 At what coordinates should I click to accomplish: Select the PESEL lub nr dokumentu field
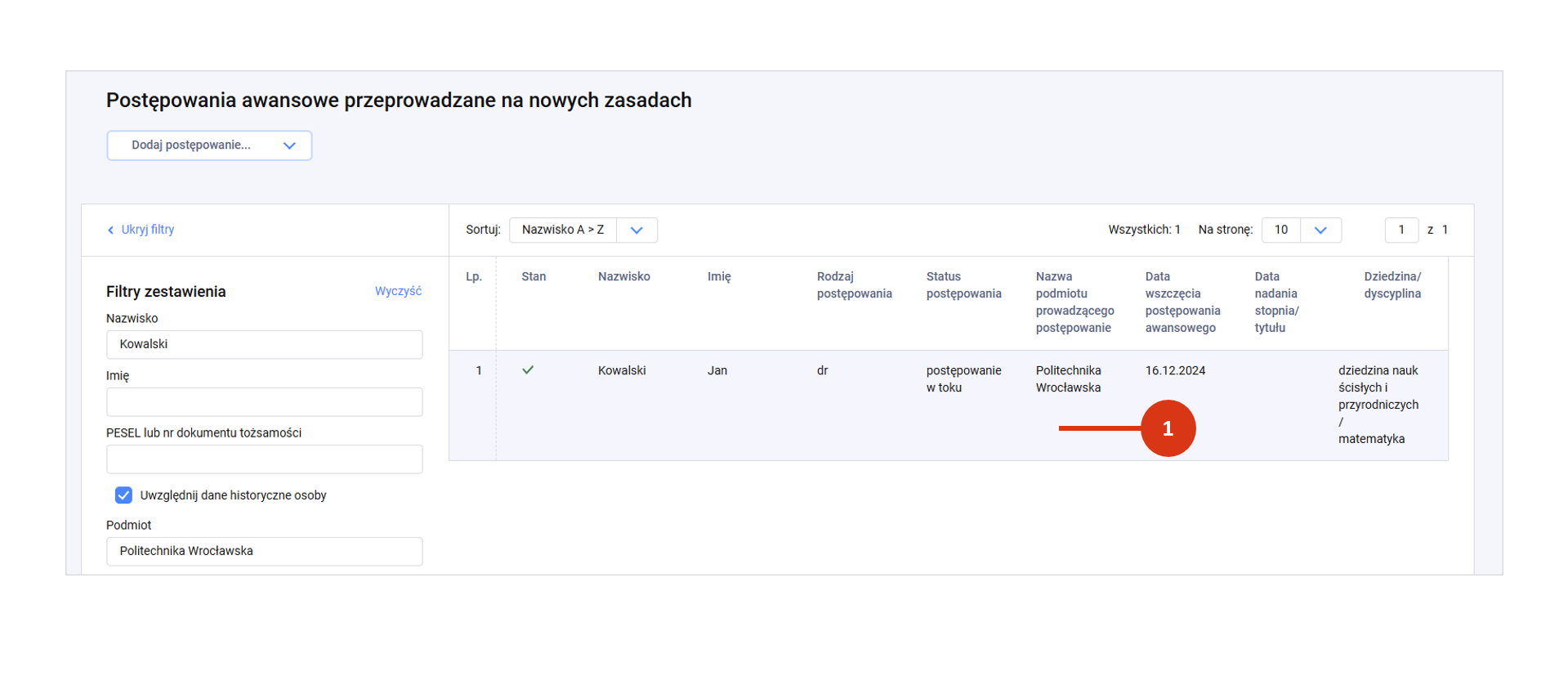pyautogui.click(x=264, y=459)
